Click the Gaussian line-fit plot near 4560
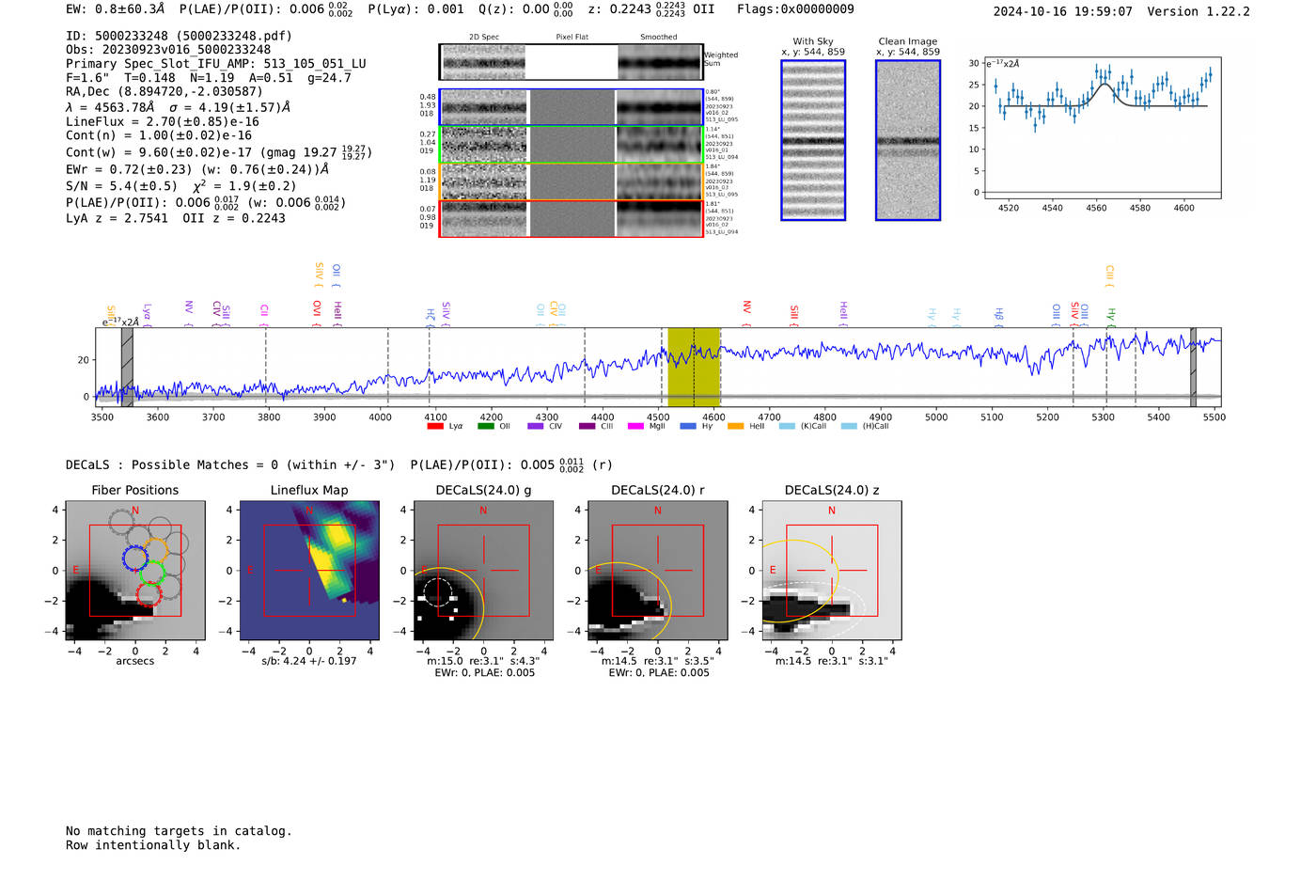The width and height of the screenshot is (1316, 896). pyautogui.click(x=1102, y=129)
